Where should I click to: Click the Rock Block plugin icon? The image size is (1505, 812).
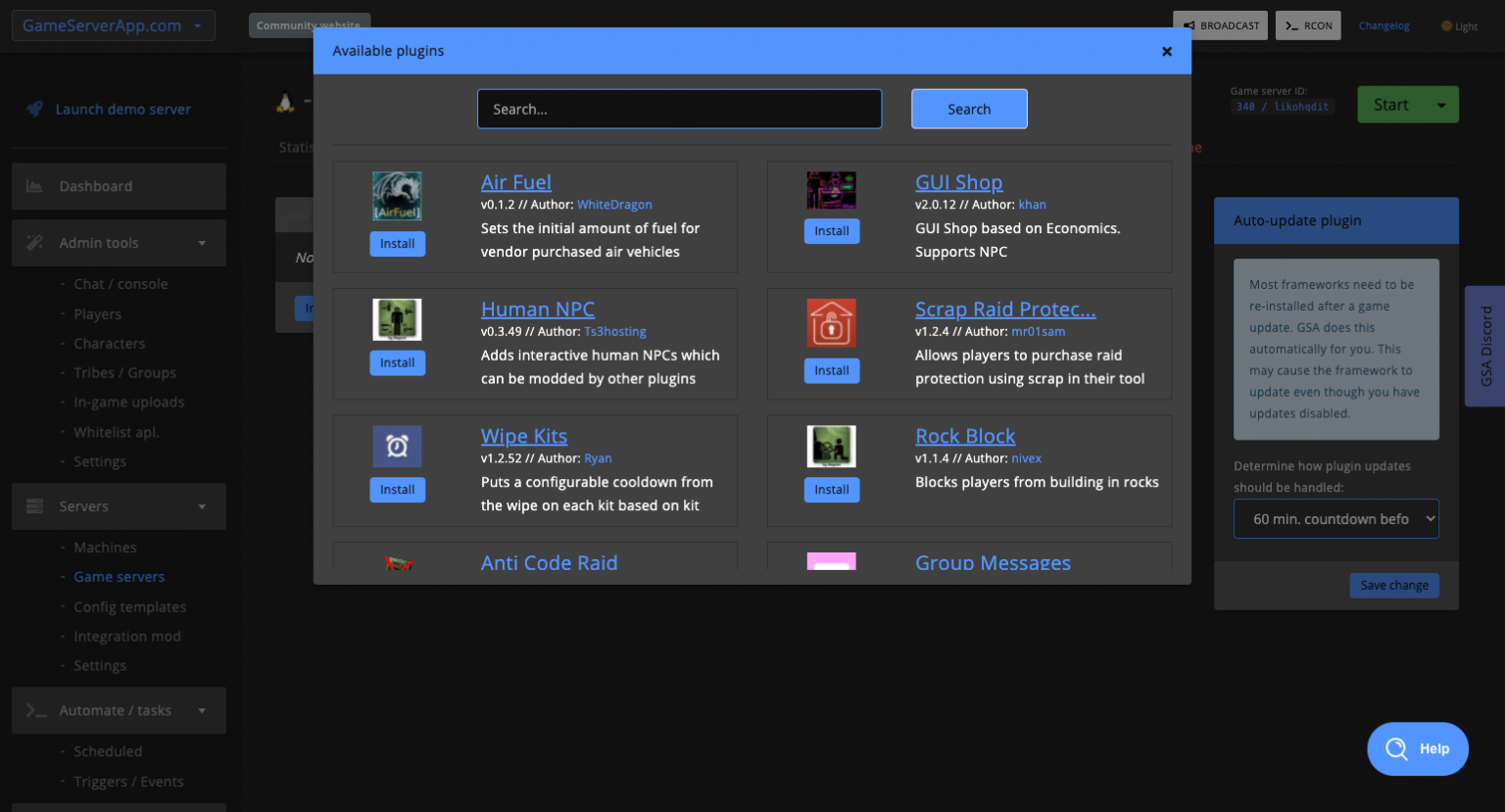(x=831, y=446)
